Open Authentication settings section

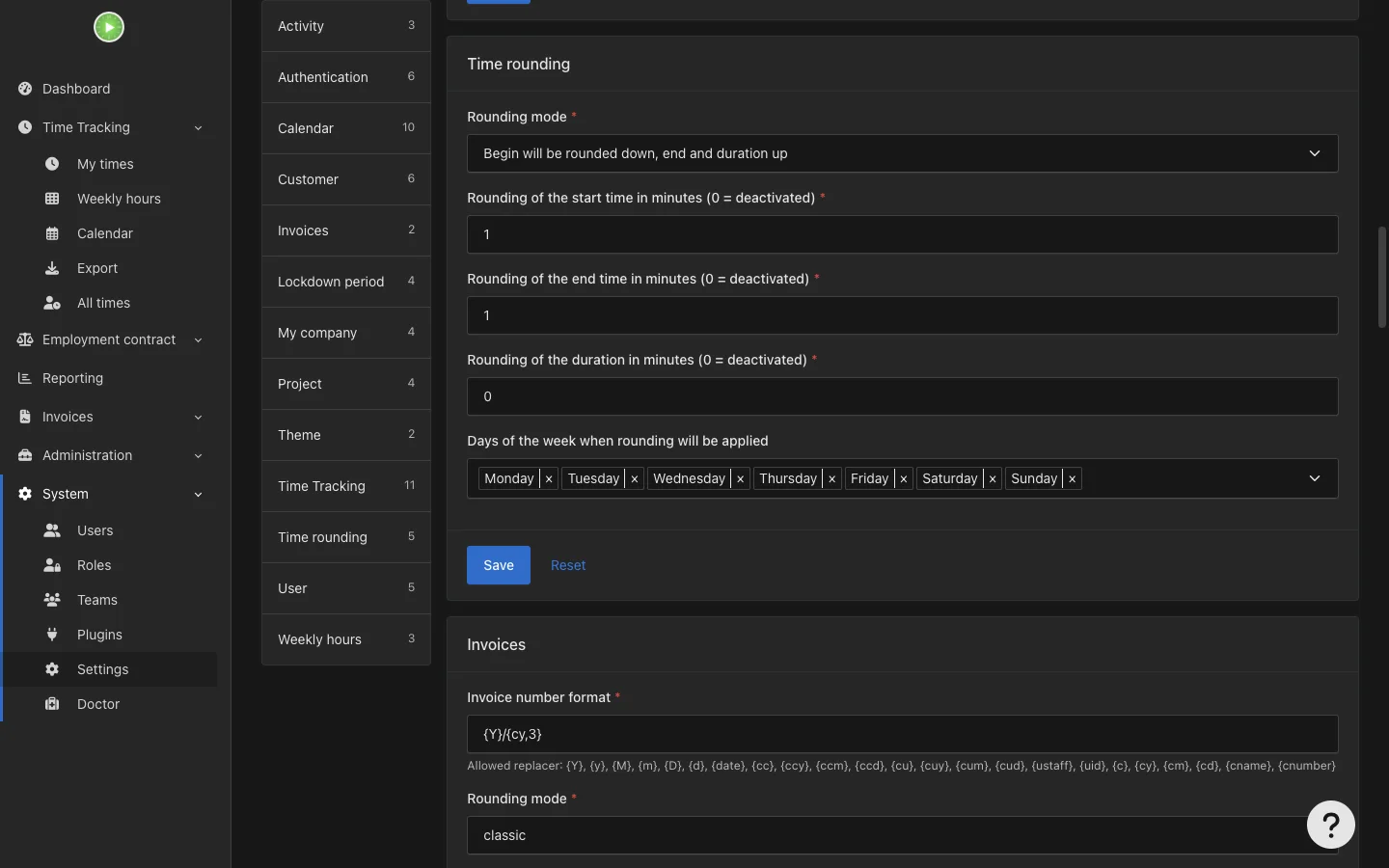click(x=346, y=77)
